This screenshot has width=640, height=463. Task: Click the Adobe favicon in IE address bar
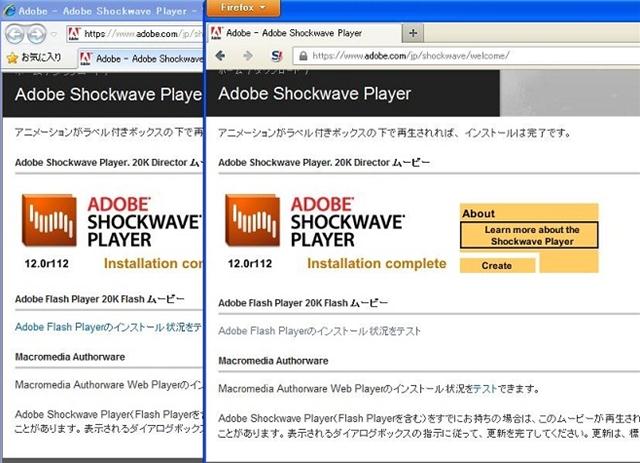tap(73, 34)
